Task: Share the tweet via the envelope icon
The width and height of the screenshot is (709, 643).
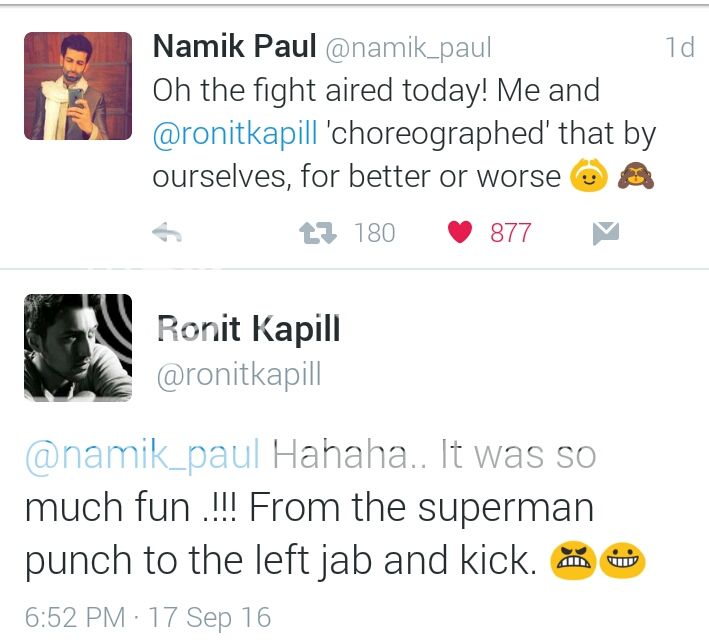Action: coord(605,234)
